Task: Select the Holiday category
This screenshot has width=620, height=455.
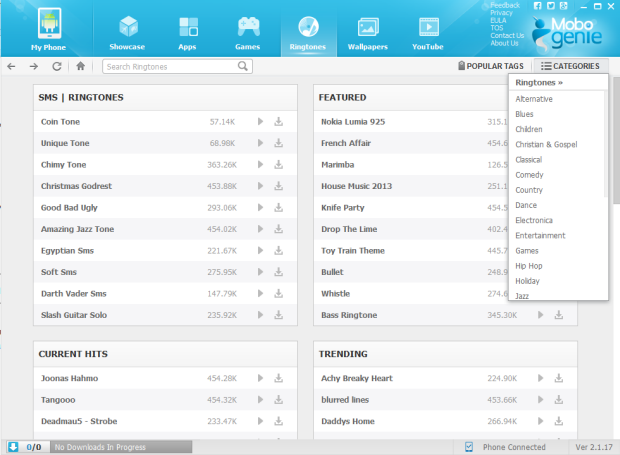Action: [x=527, y=281]
